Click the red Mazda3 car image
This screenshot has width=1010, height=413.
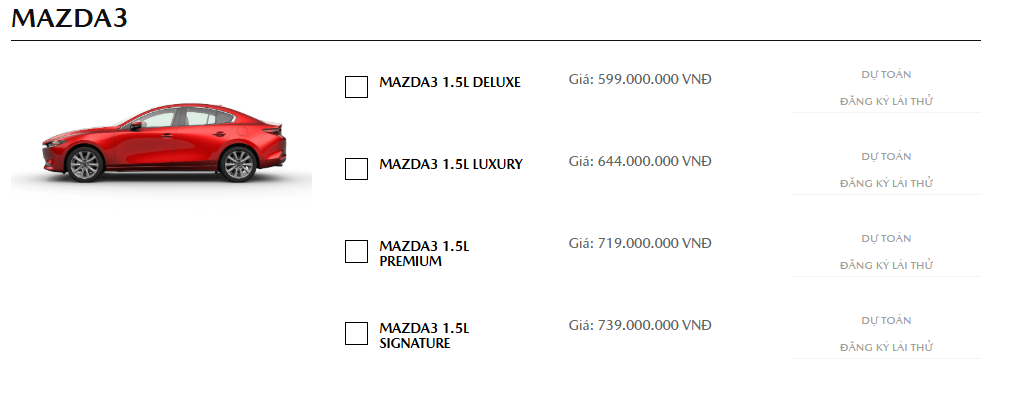162,143
